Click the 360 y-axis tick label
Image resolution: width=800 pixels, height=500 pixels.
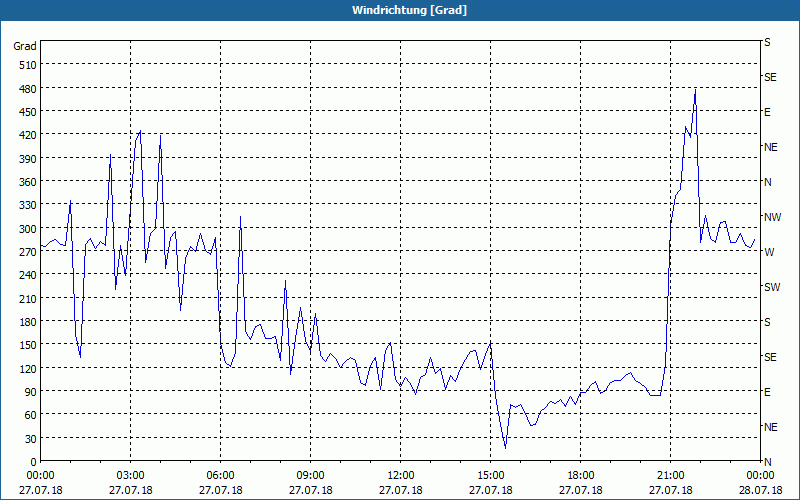[28, 182]
